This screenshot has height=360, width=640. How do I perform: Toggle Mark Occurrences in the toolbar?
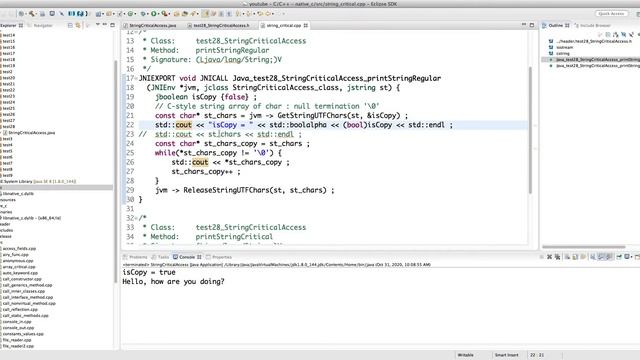point(205,13)
